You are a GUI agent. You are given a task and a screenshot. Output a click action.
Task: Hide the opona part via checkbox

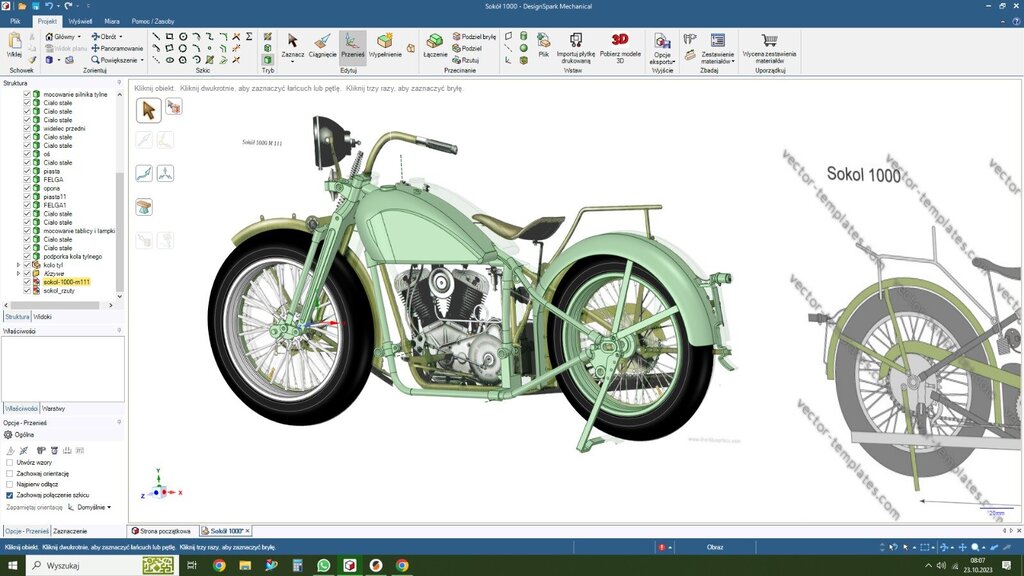pos(27,188)
